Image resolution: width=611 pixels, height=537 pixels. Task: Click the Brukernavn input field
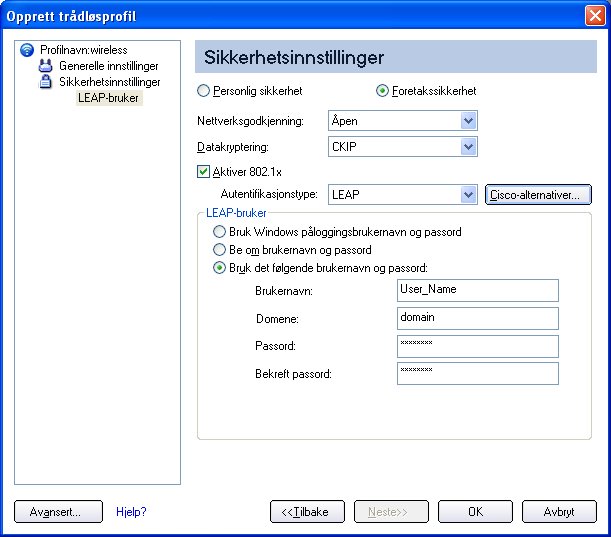pos(478,290)
